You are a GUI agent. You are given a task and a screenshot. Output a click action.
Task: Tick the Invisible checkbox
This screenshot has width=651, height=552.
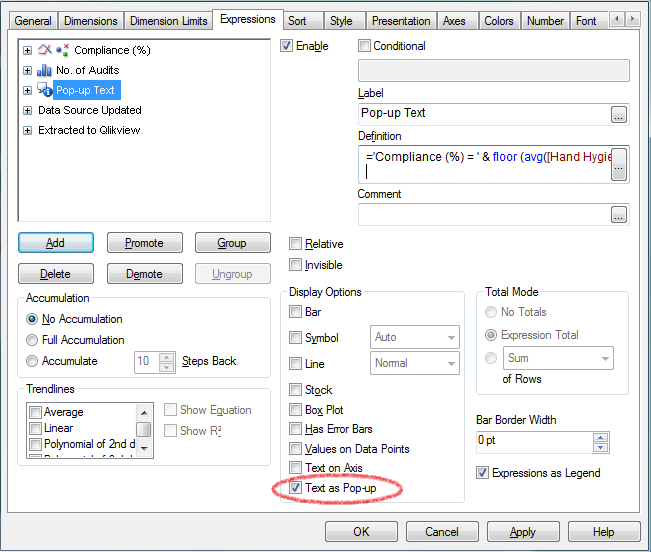pos(295,264)
